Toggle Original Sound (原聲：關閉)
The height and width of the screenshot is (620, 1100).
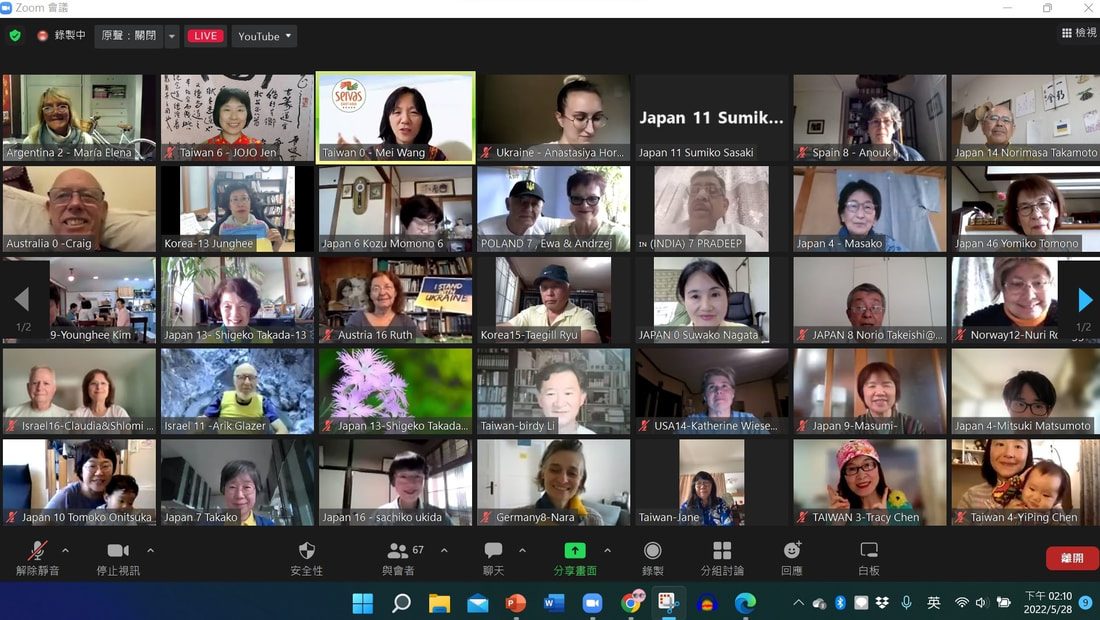pyautogui.click(x=129, y=36)
